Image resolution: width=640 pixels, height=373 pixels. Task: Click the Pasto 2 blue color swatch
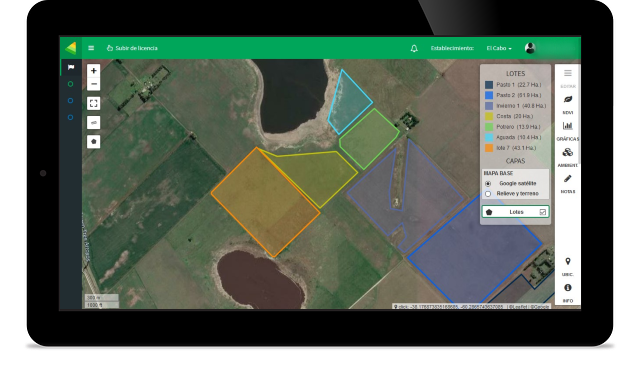(489, 95)
